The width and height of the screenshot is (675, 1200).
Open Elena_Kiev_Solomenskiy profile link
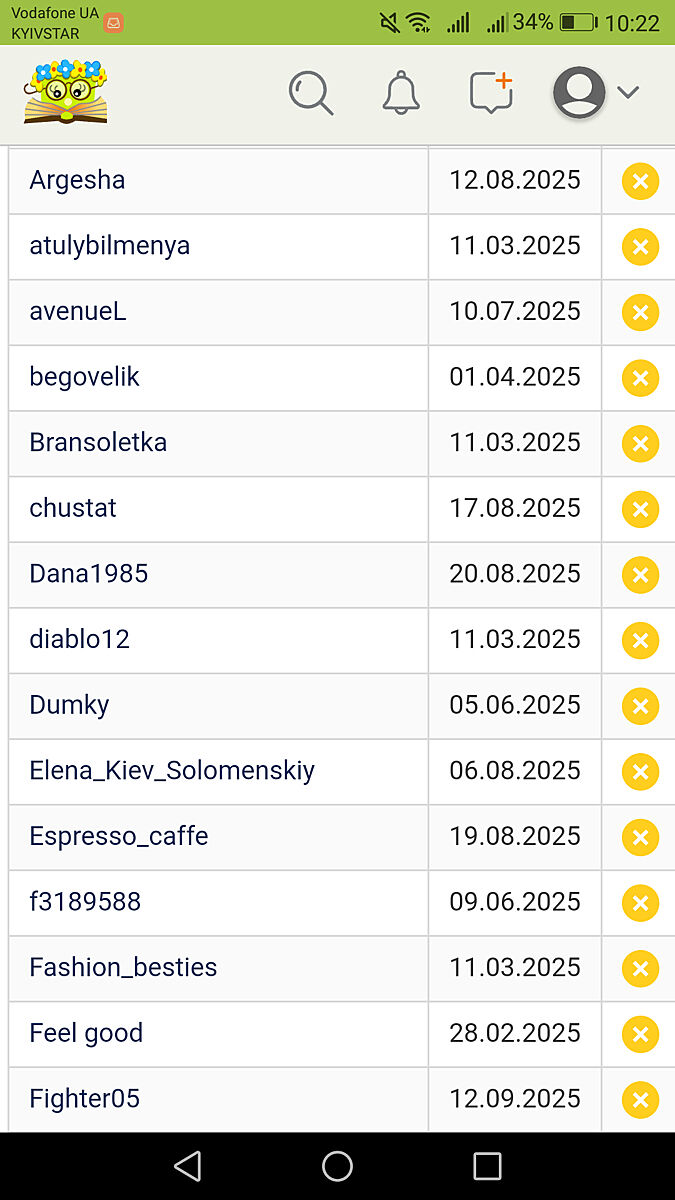click(172, 771)
